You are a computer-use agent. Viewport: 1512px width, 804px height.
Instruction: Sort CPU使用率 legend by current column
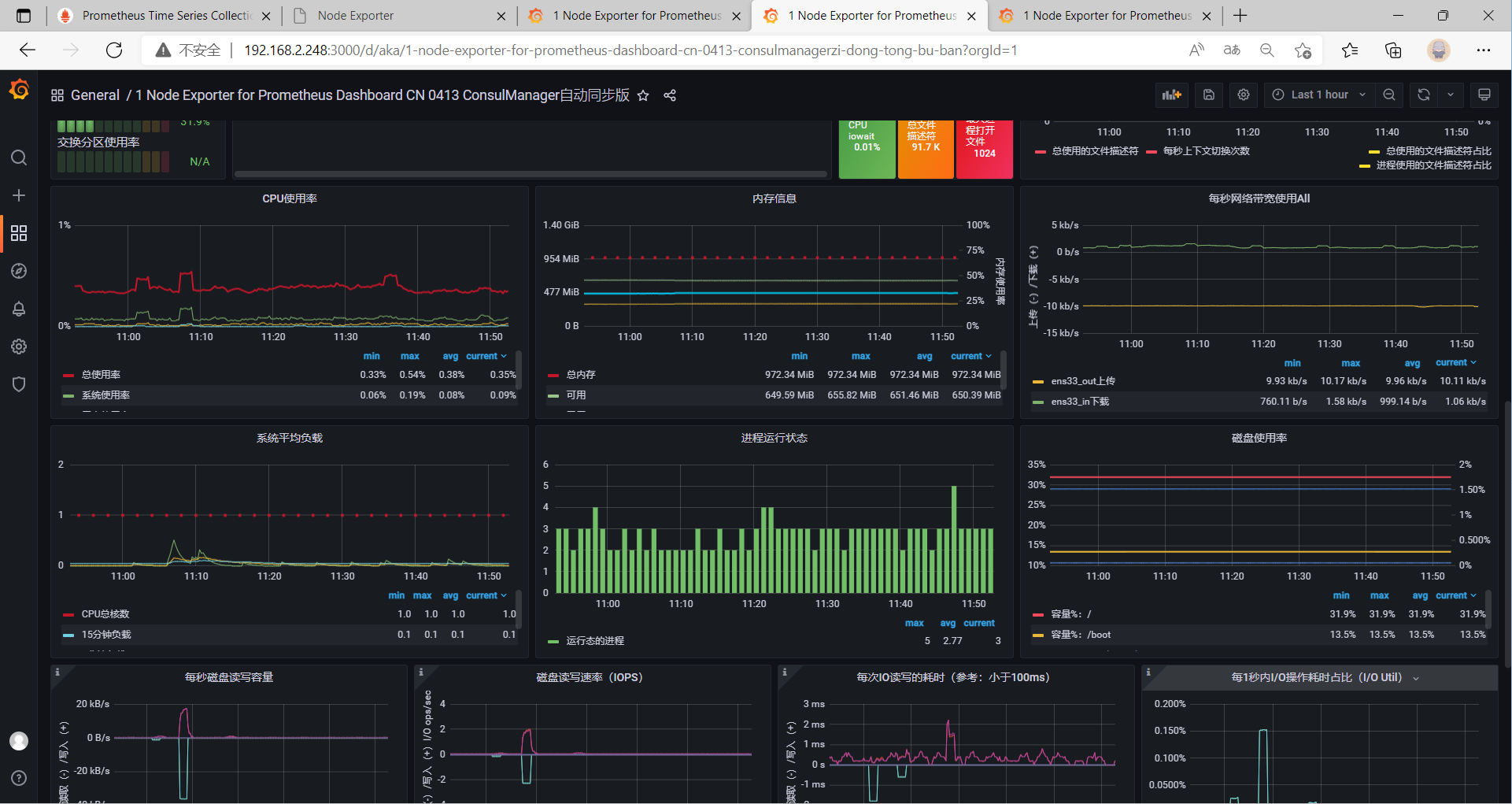click(x=486, y=356)
